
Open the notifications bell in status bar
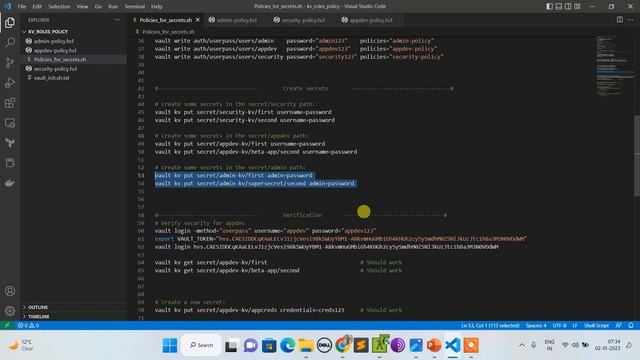pos(631,325)
